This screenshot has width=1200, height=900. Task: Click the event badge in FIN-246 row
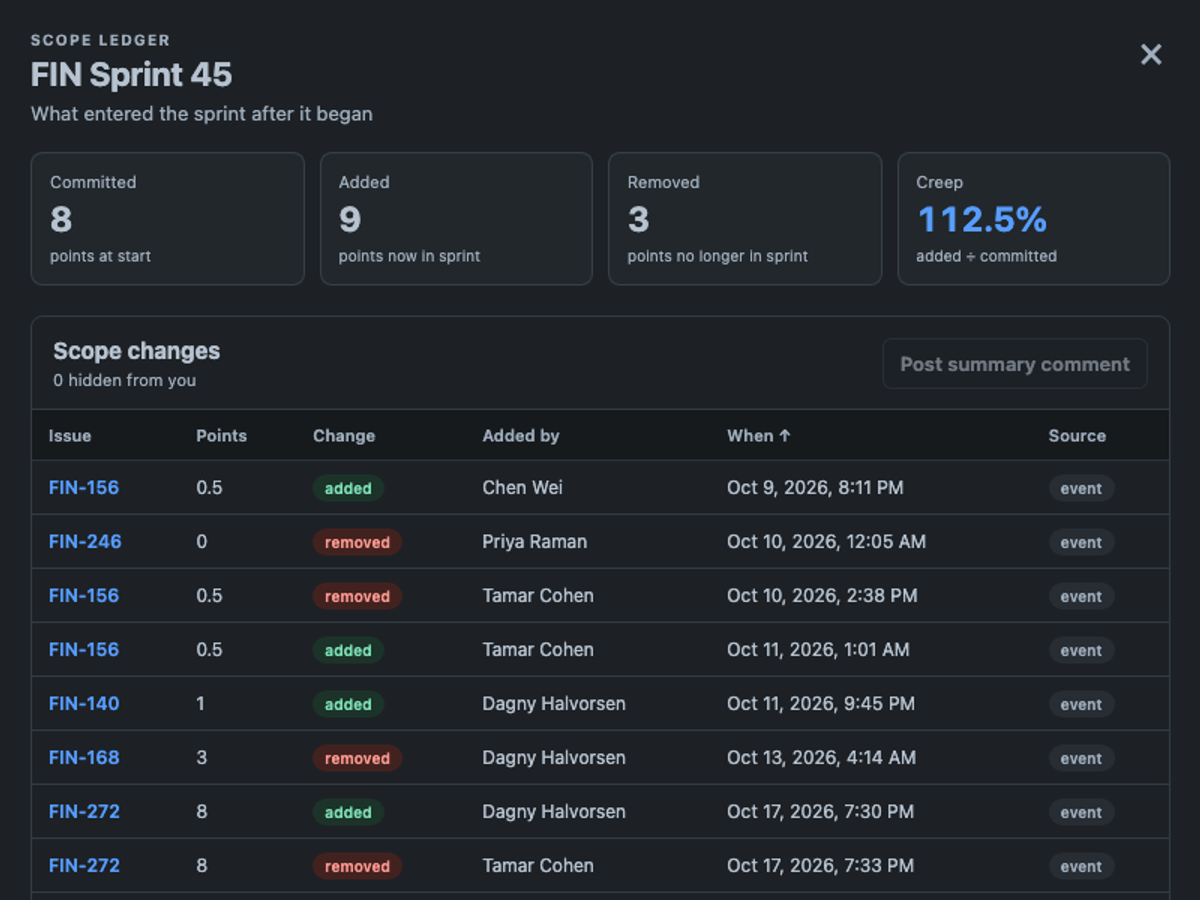coord(1081,542)
